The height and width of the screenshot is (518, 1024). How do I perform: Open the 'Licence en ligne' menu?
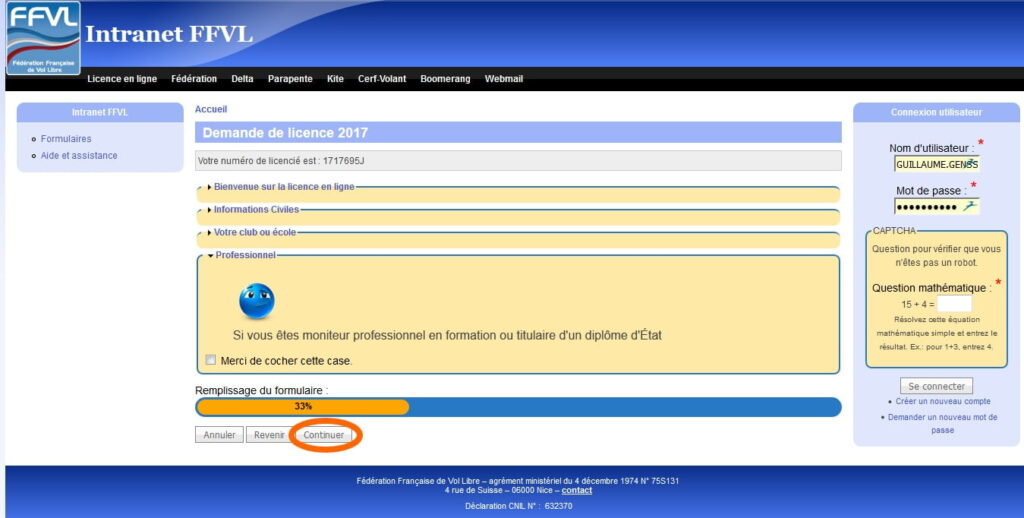click(122, 79)
